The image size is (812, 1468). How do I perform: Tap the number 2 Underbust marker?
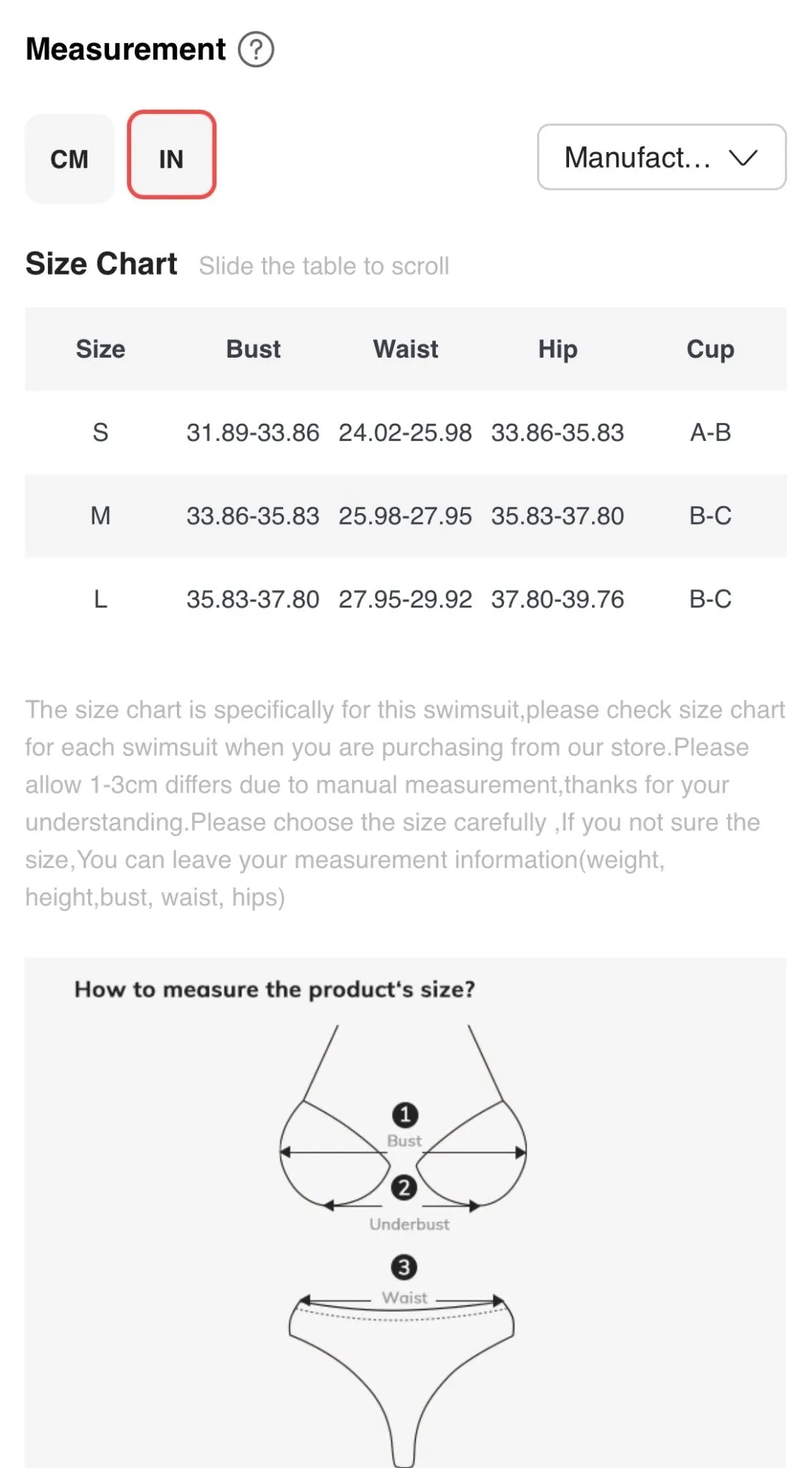point(404,1188)
